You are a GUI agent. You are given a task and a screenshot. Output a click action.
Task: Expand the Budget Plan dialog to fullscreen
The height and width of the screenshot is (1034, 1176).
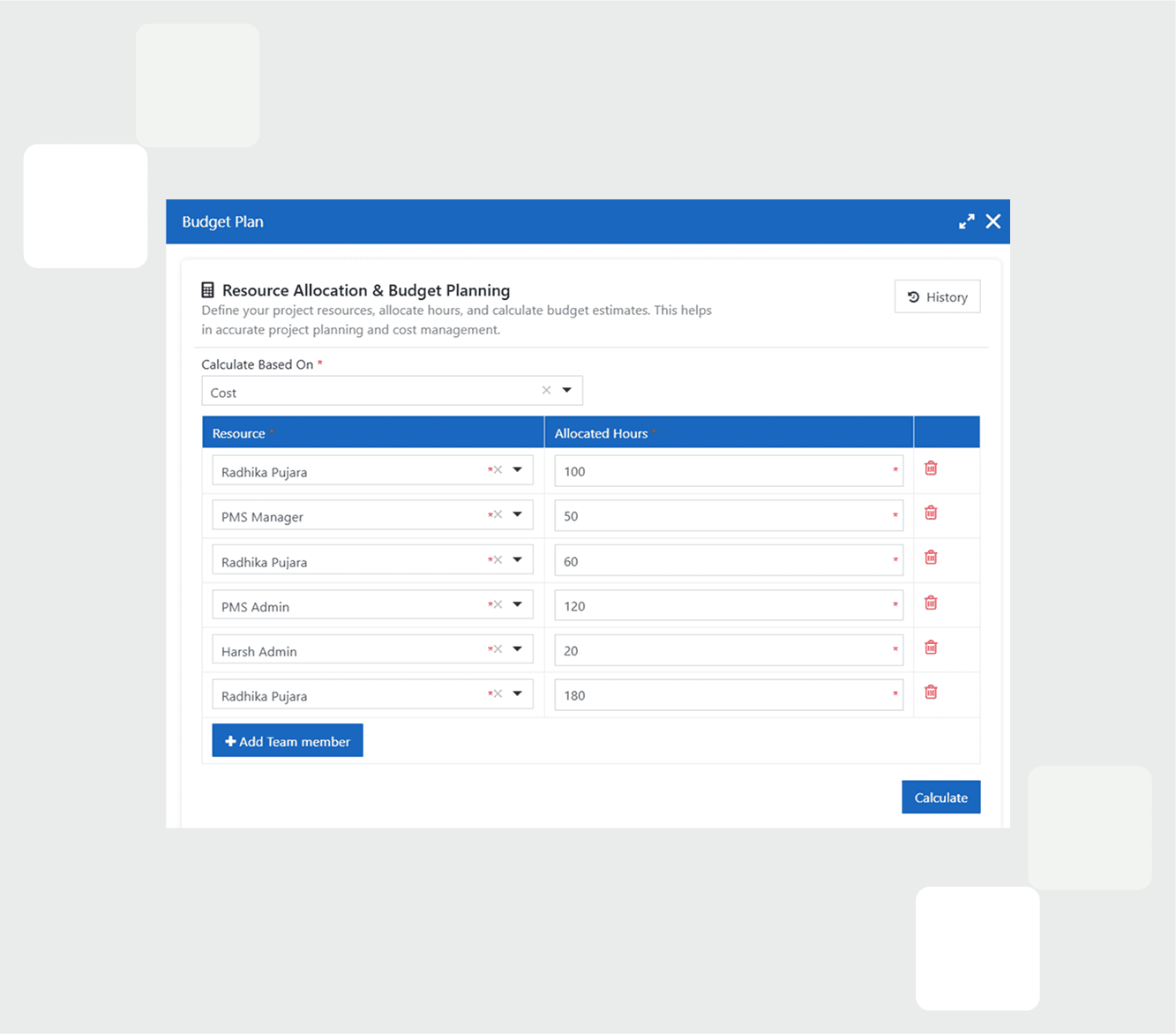point(967,221)
